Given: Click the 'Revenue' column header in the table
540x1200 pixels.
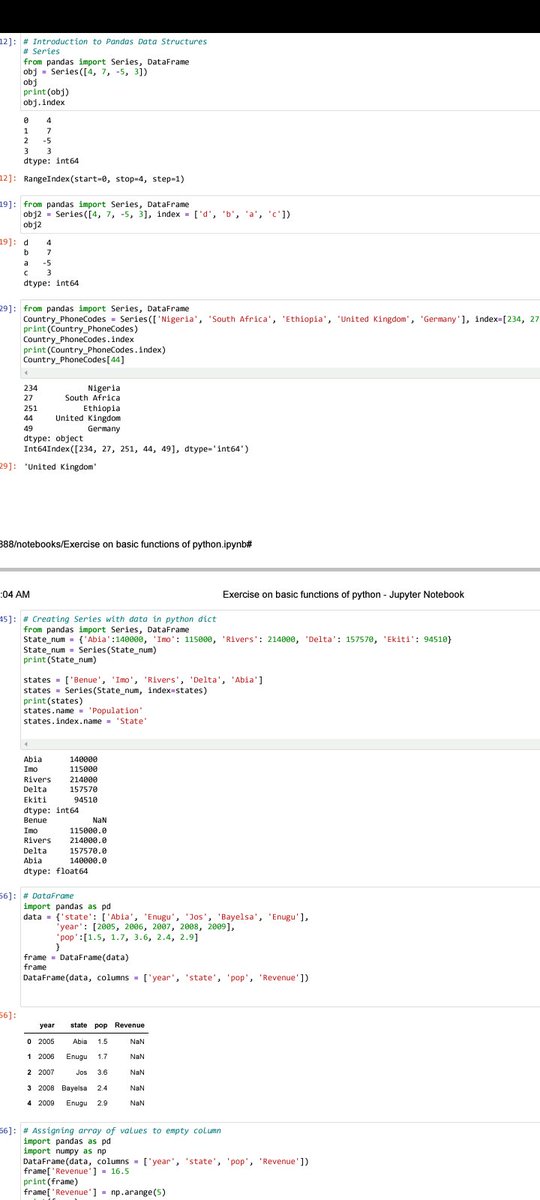Looking at the screenshot, I should click(x=130, y=1027).
